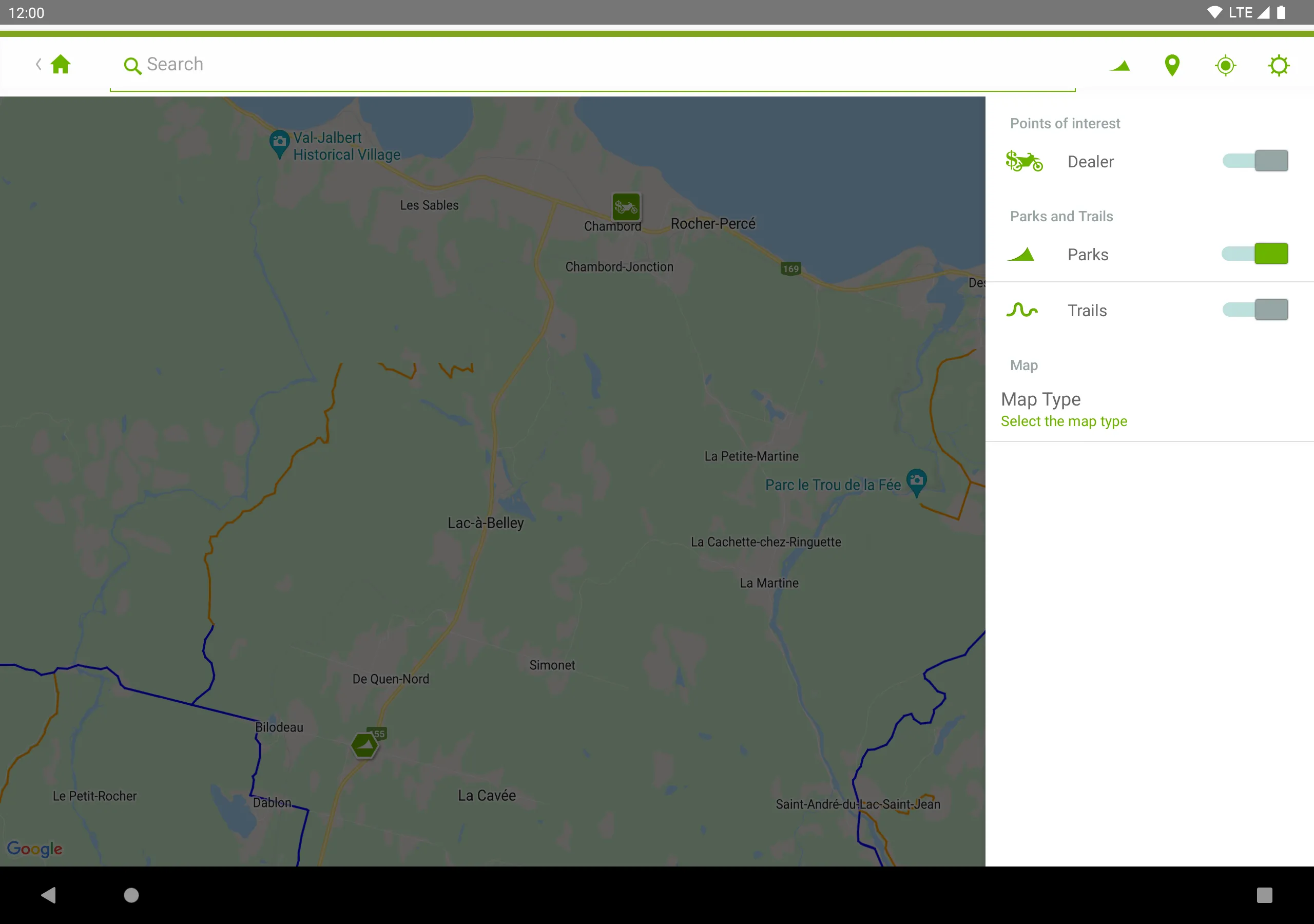Click Select the map type link
Image resolution: width=1314 pixels, height=924 pixels.
(1063, 420)
